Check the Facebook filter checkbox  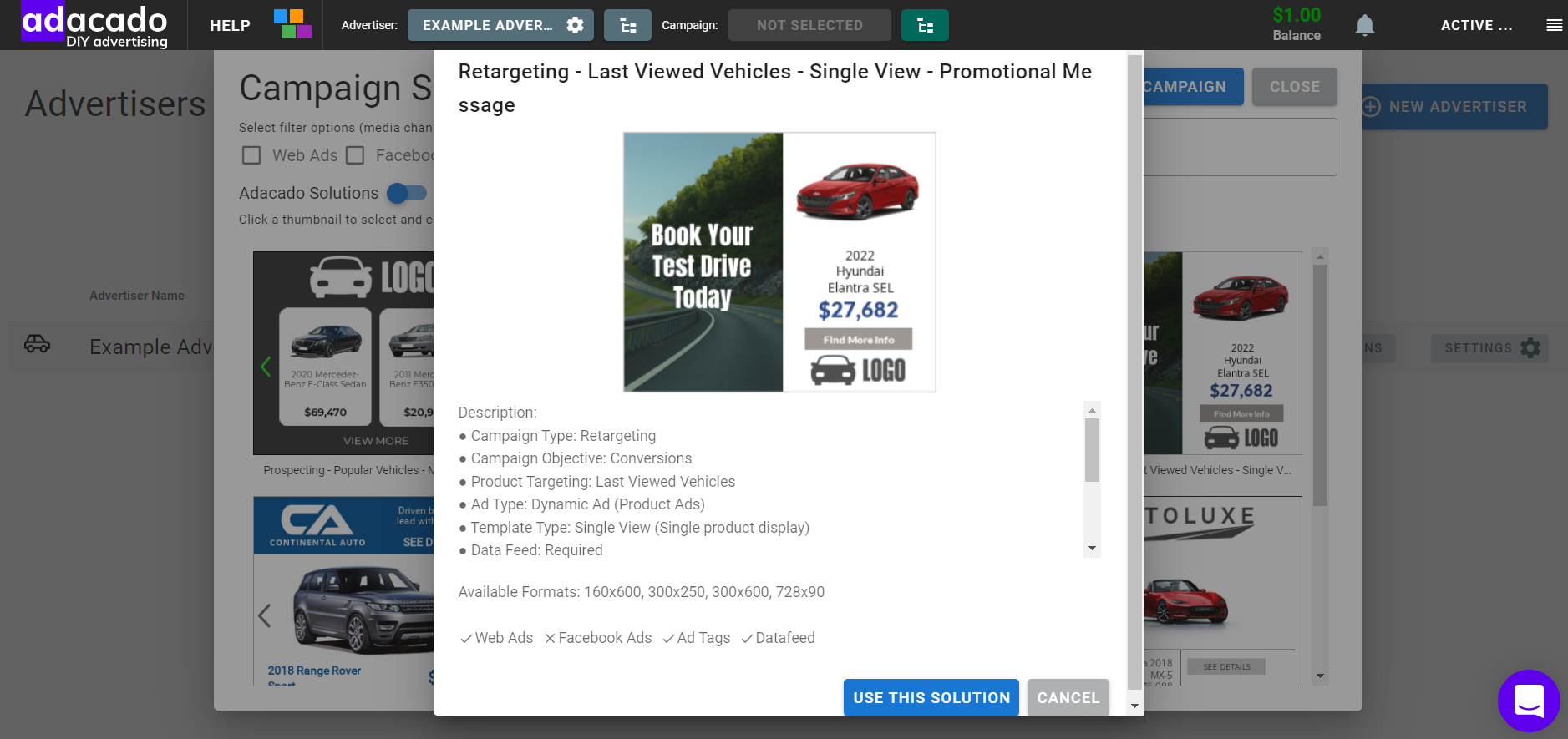click(355, 155)
